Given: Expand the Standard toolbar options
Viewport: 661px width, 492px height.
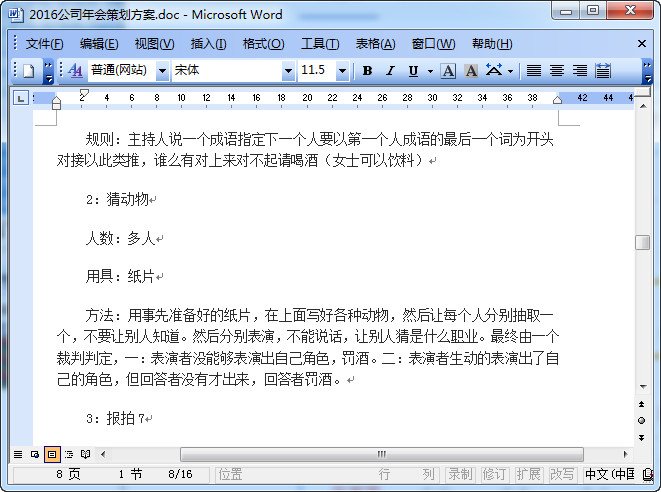Looking at the screenshot, I should tap(48, 72).
